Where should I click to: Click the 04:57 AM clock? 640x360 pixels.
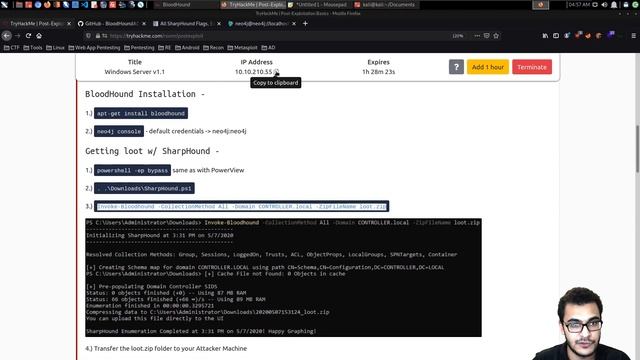(x=579, y=5)
